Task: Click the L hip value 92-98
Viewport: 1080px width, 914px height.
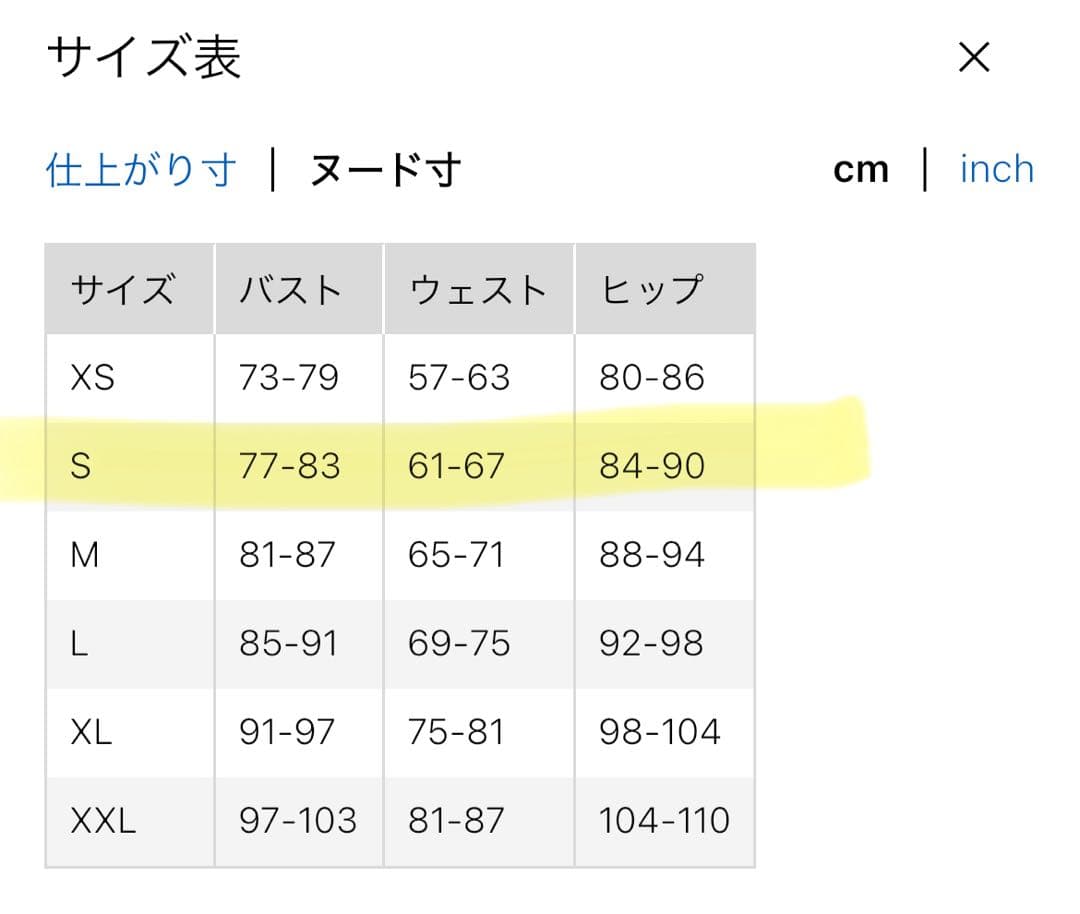Action: click(651, 643)
